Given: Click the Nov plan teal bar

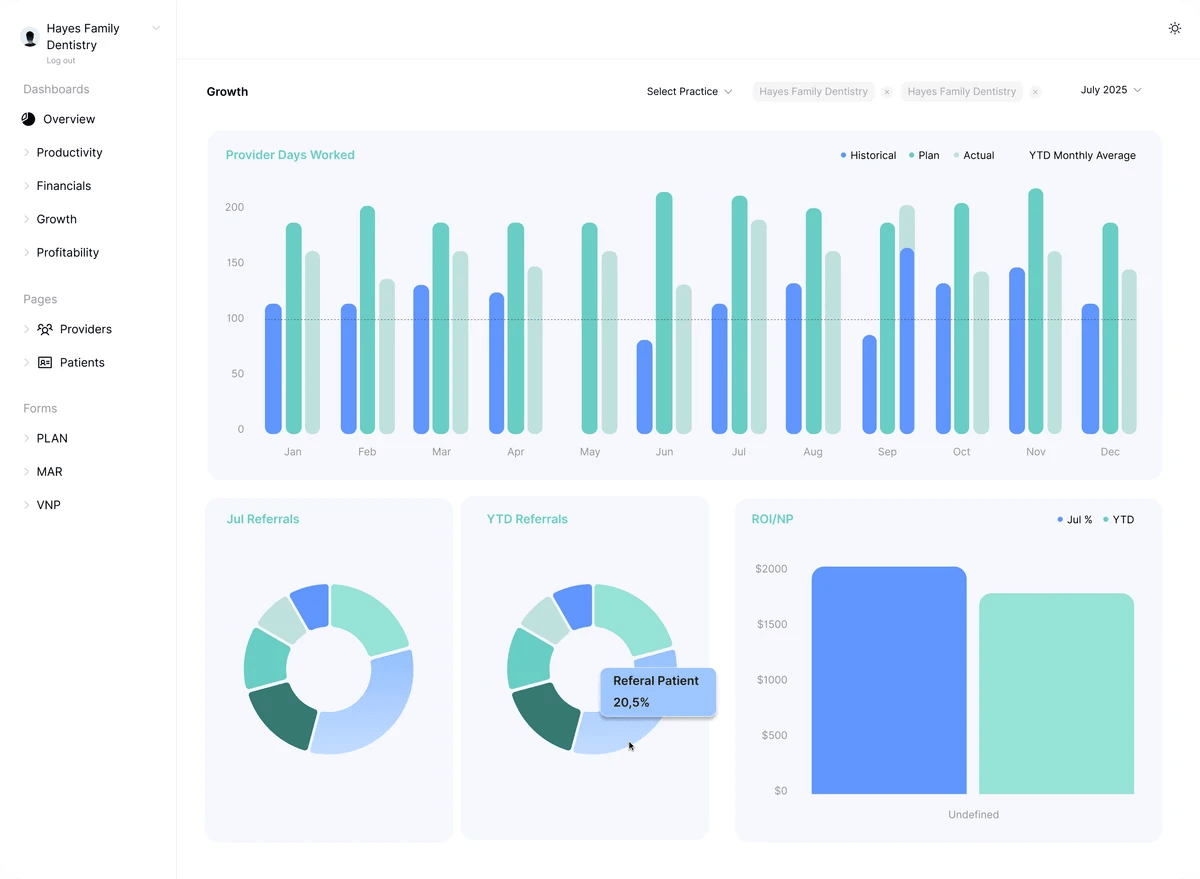Looking at the screenshot, I should tap(1036, 311).
